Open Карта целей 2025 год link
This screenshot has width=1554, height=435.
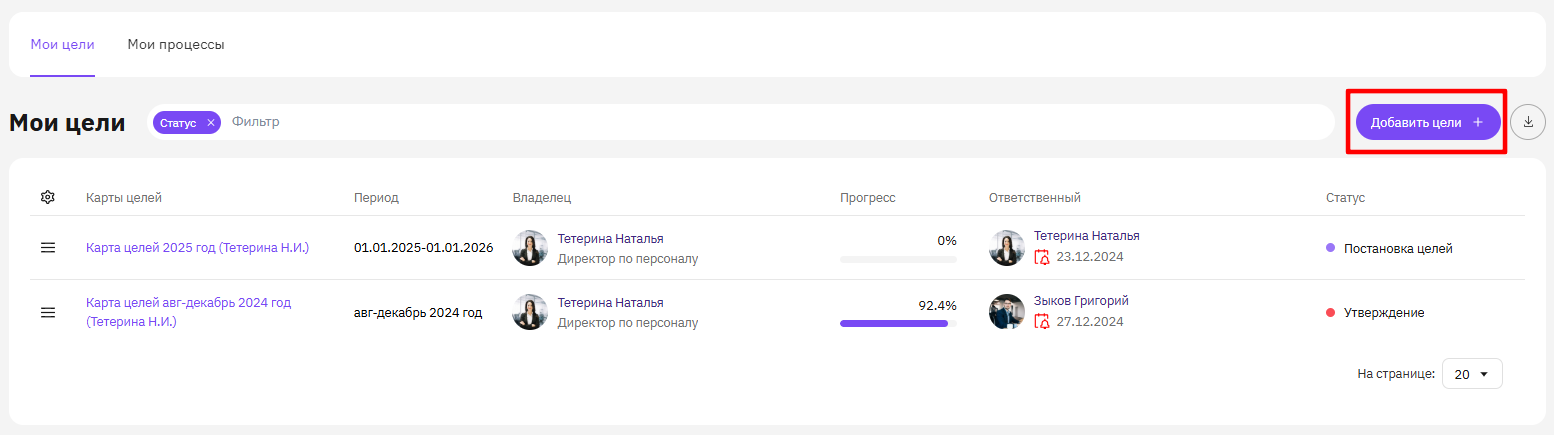198,248
